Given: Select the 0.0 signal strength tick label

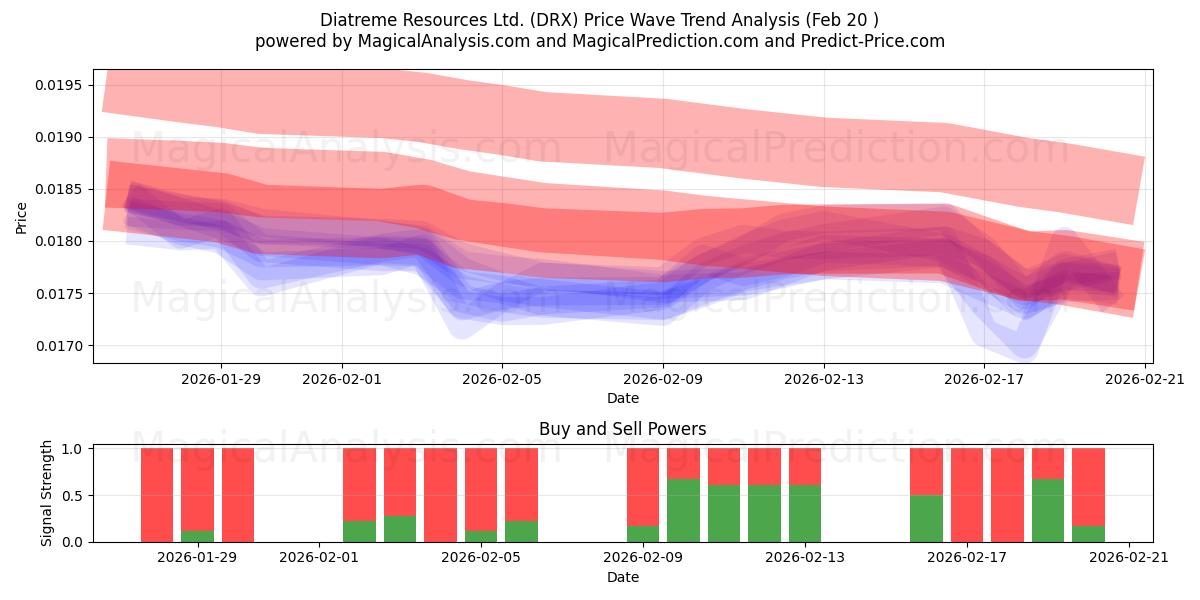Looking at the screenshot, I should pyautogui.click(x=74, y=542).
